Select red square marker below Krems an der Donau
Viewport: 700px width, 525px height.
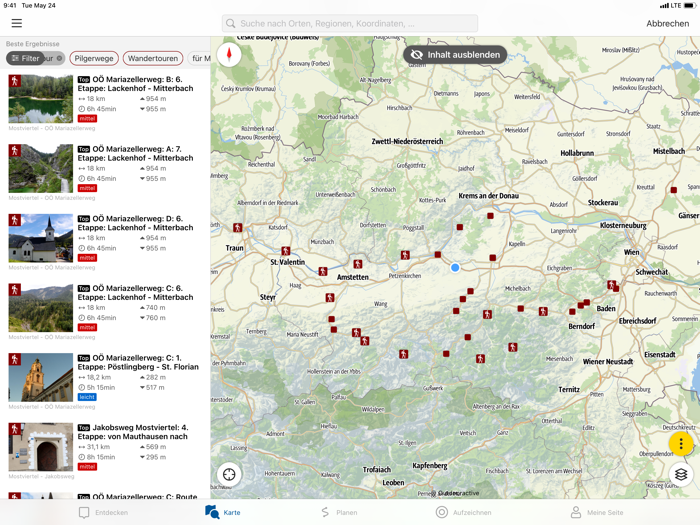point(490,216)
